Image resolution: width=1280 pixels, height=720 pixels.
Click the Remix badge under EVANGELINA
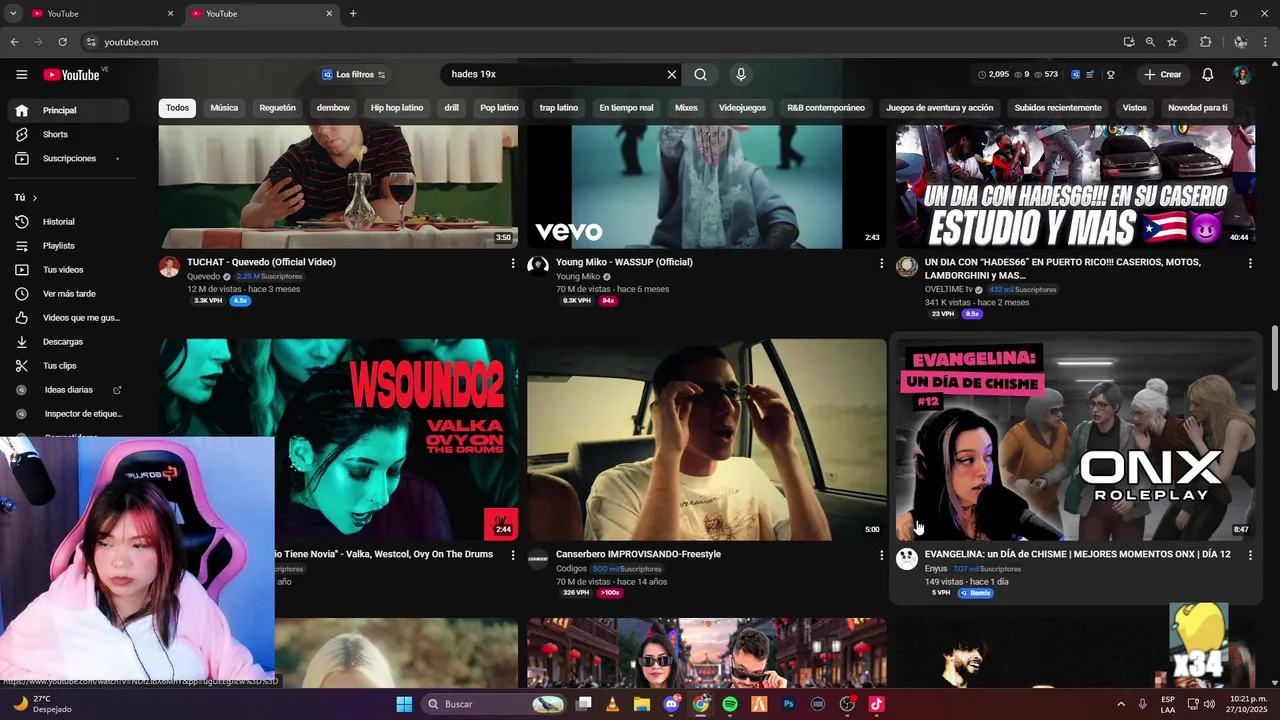pos(975,593)
